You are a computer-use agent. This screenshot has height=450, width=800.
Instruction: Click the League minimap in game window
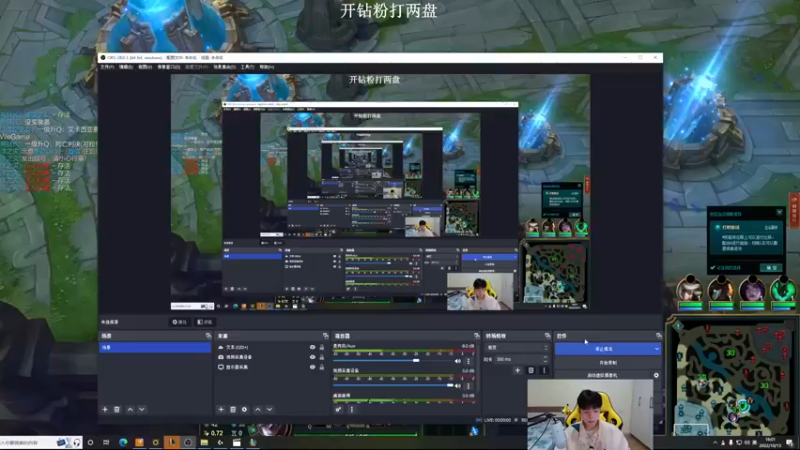tap(733, 378)
